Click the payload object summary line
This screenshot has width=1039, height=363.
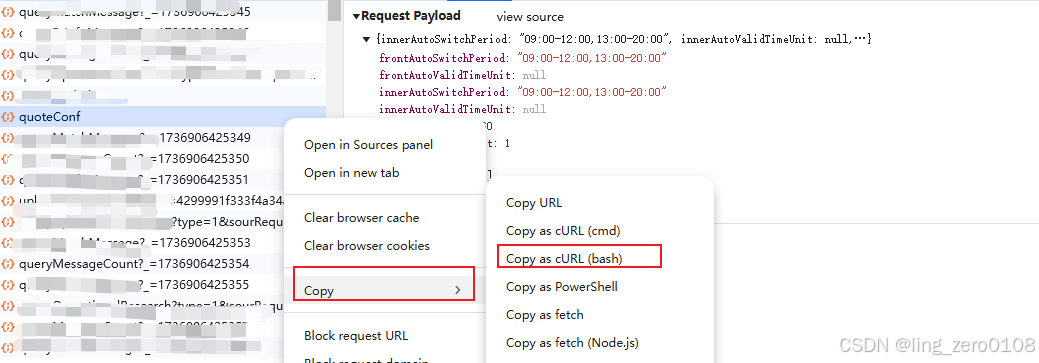[624, 40]
